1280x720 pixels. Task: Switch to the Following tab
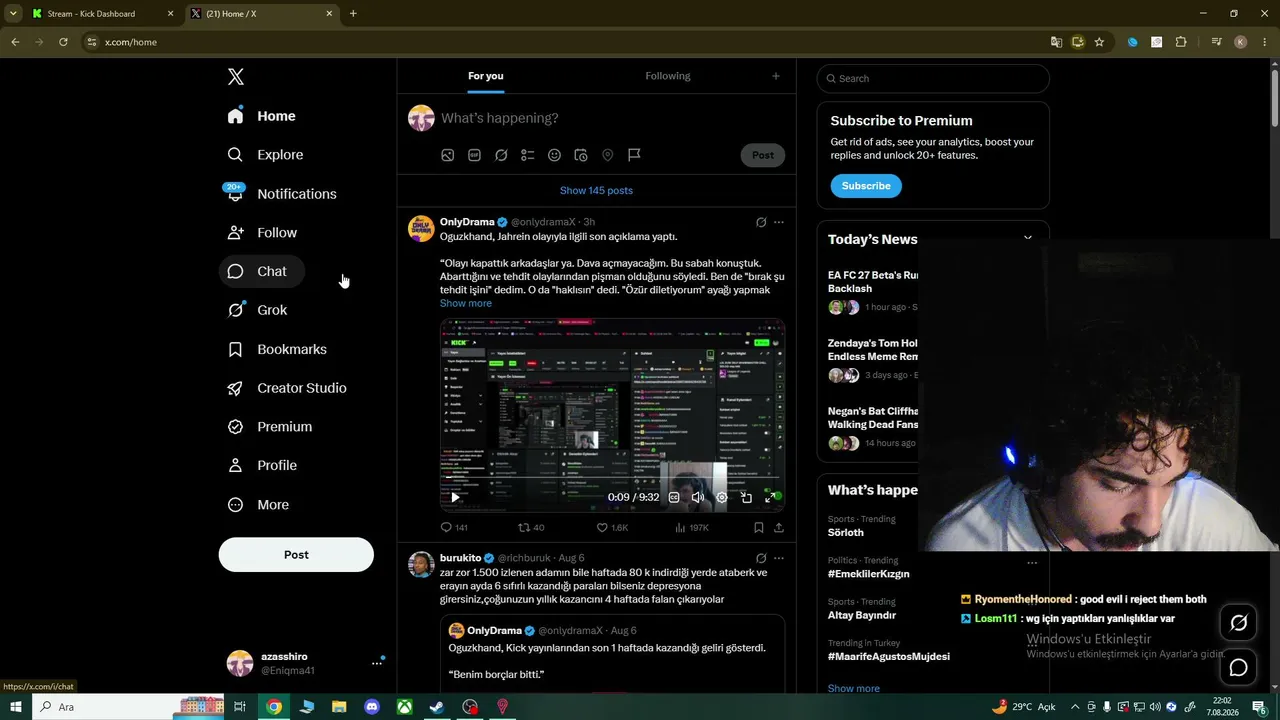click(668, 76)
